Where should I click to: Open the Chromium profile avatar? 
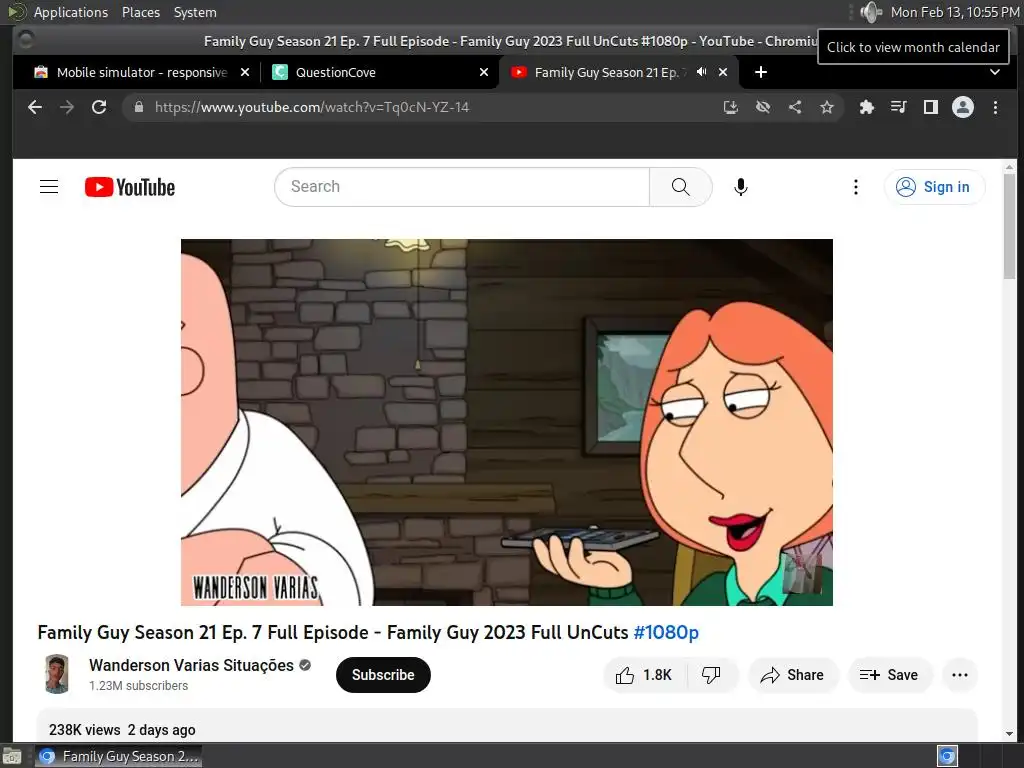pyautogui.click(x=963, y=107)
